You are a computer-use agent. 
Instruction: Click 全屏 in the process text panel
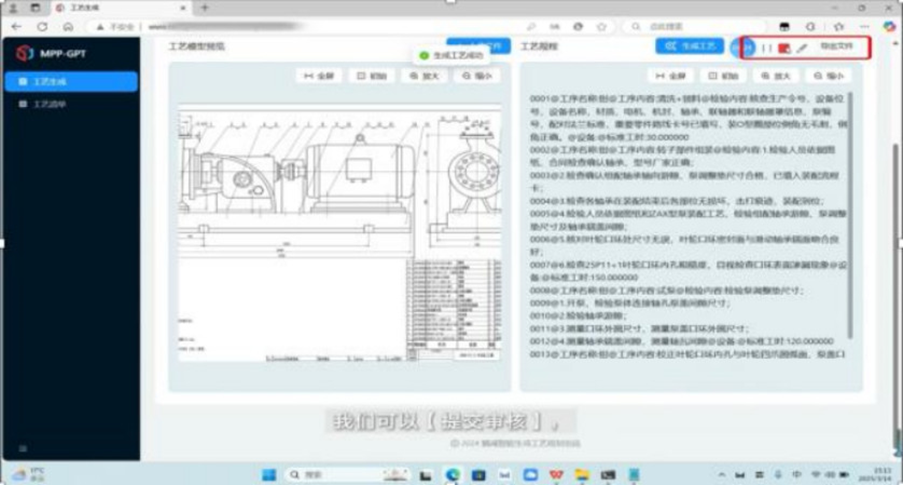pos(671,76)
